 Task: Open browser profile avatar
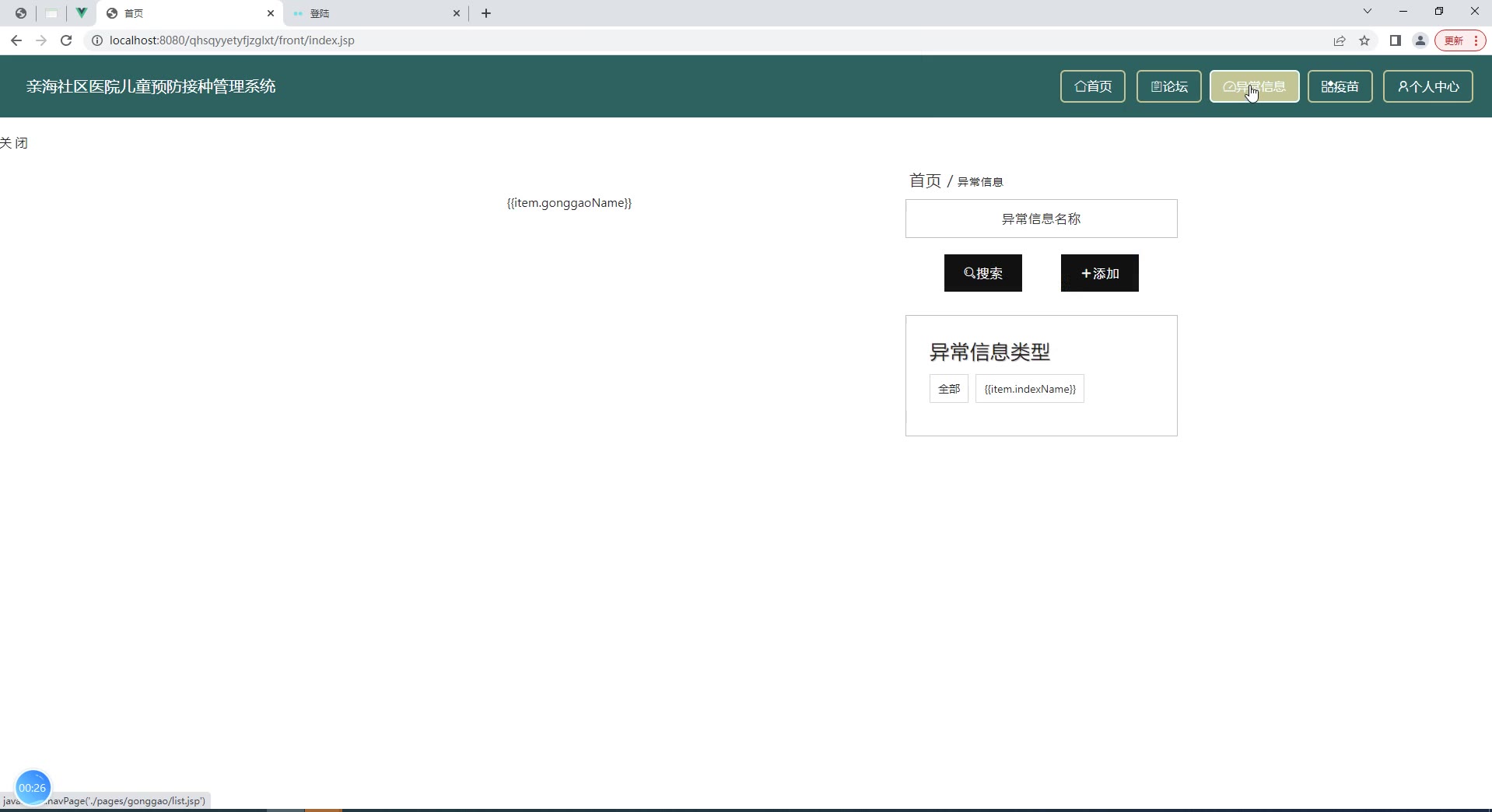click(1420, 40)
